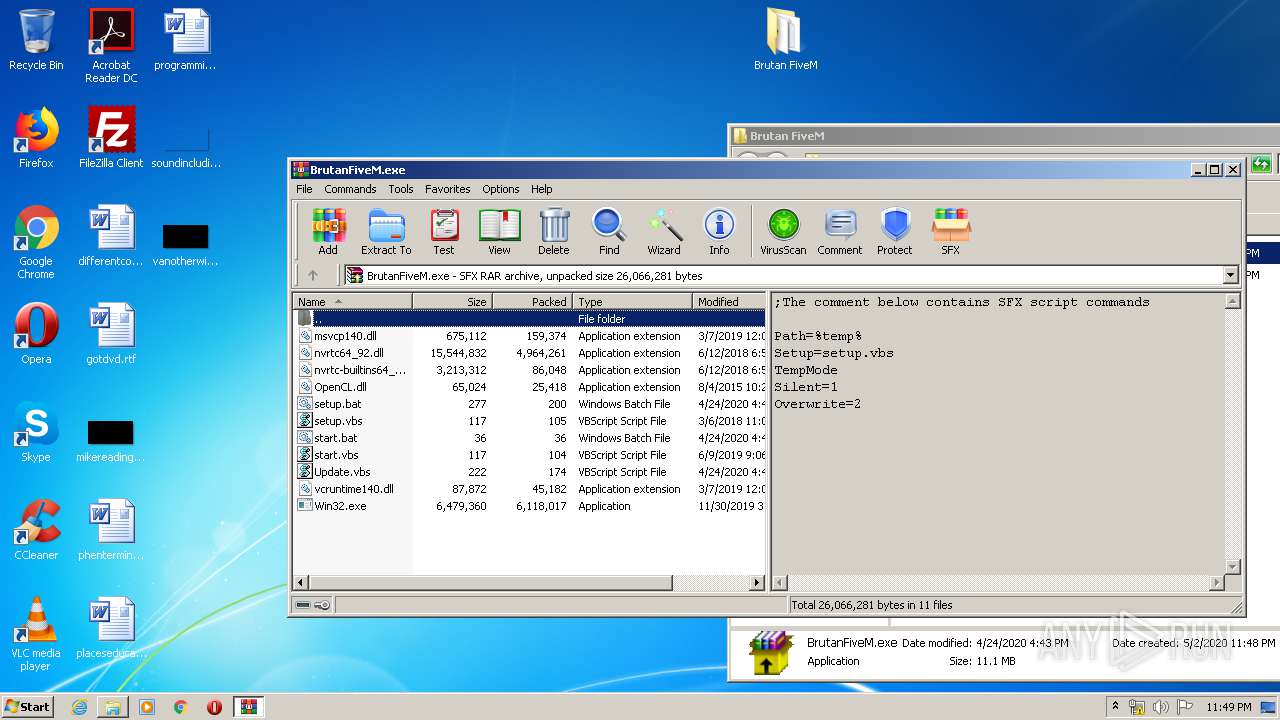Sort files by Modified column header
This screenshot has width=1280, height=720.
(729, 301)
